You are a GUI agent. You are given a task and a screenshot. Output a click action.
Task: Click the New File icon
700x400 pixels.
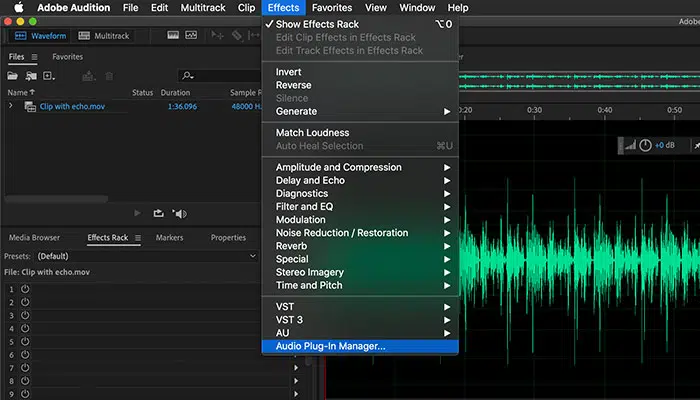click(48, 76)
